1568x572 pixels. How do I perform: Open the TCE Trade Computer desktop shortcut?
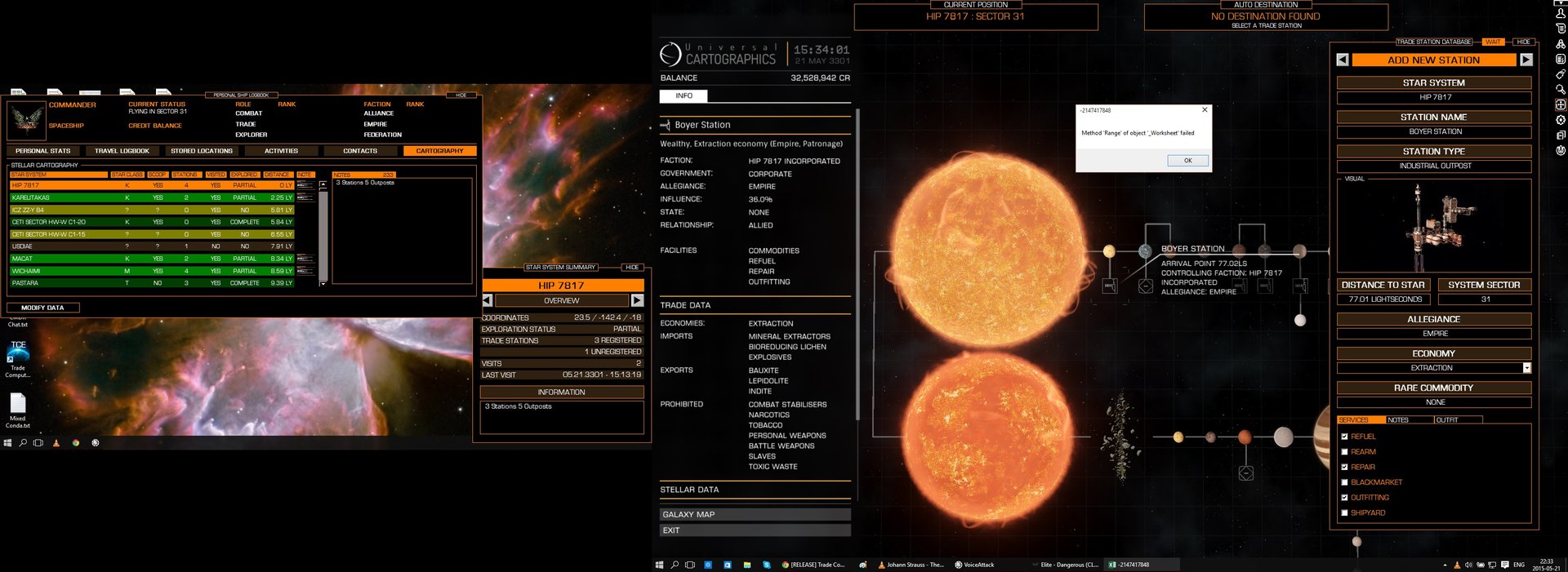click(18, 359)
